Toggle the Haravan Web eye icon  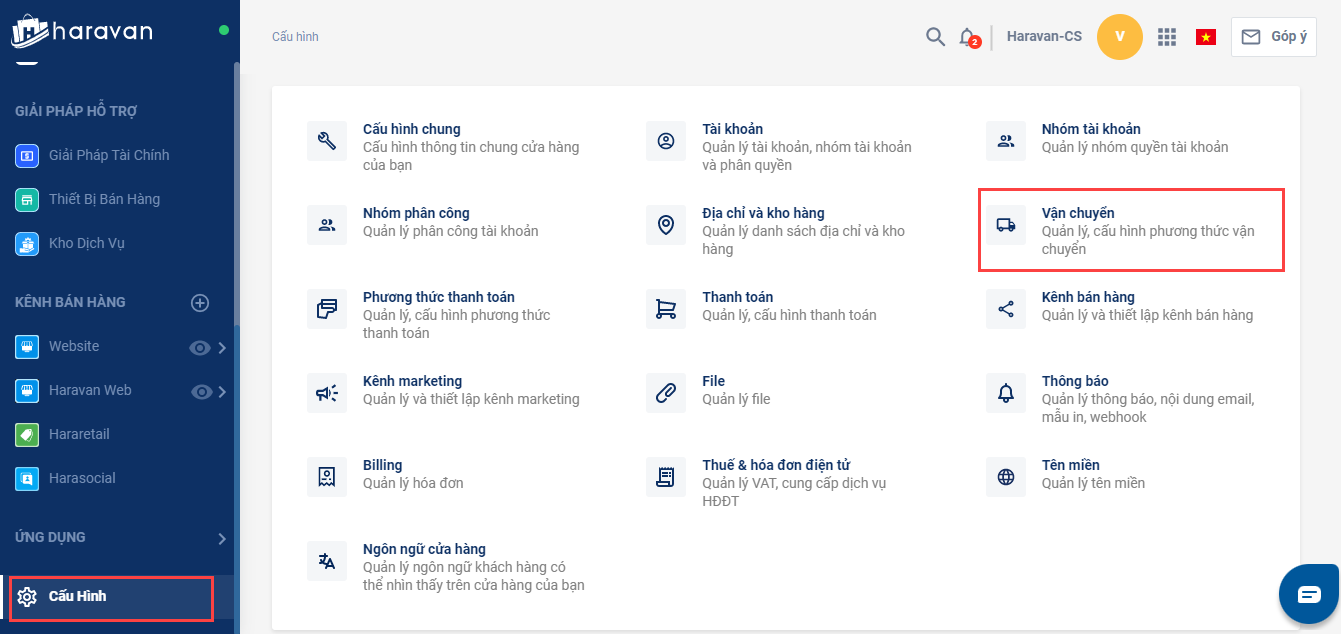tap(201, 392)
